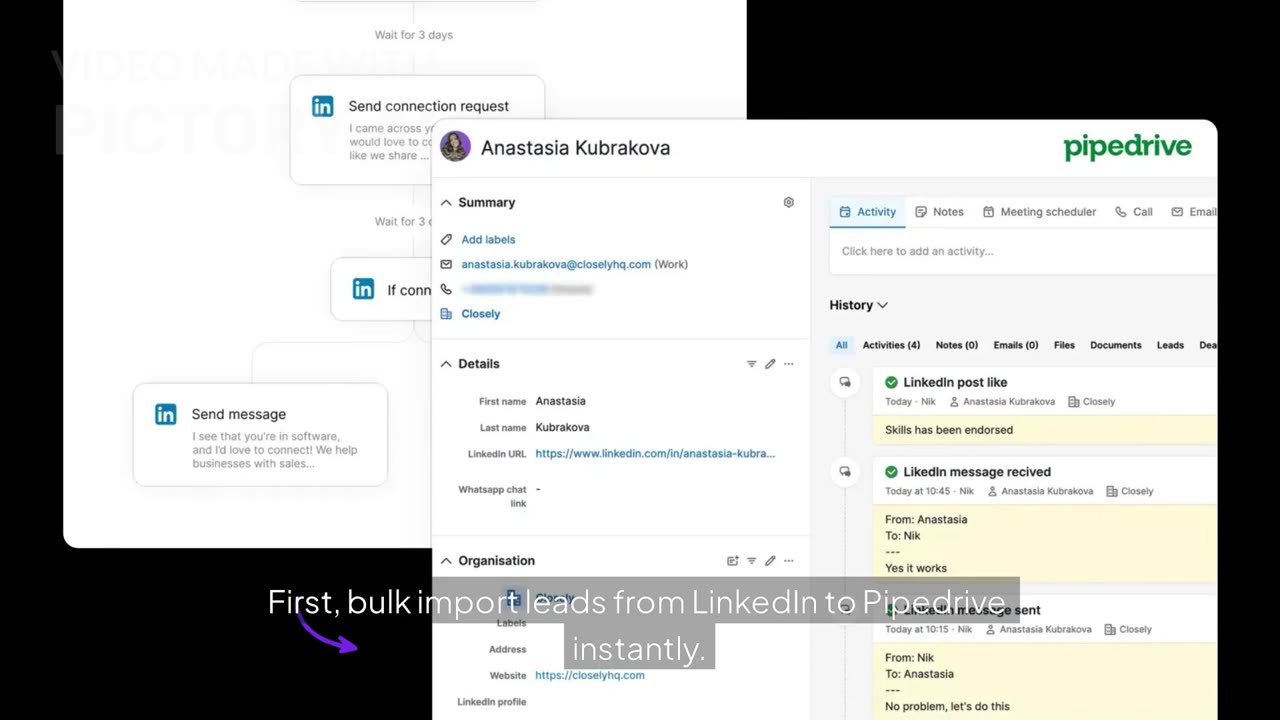1280x720 pixels.
Task: Click the 'Yes it works' message text
Action: 916,568
